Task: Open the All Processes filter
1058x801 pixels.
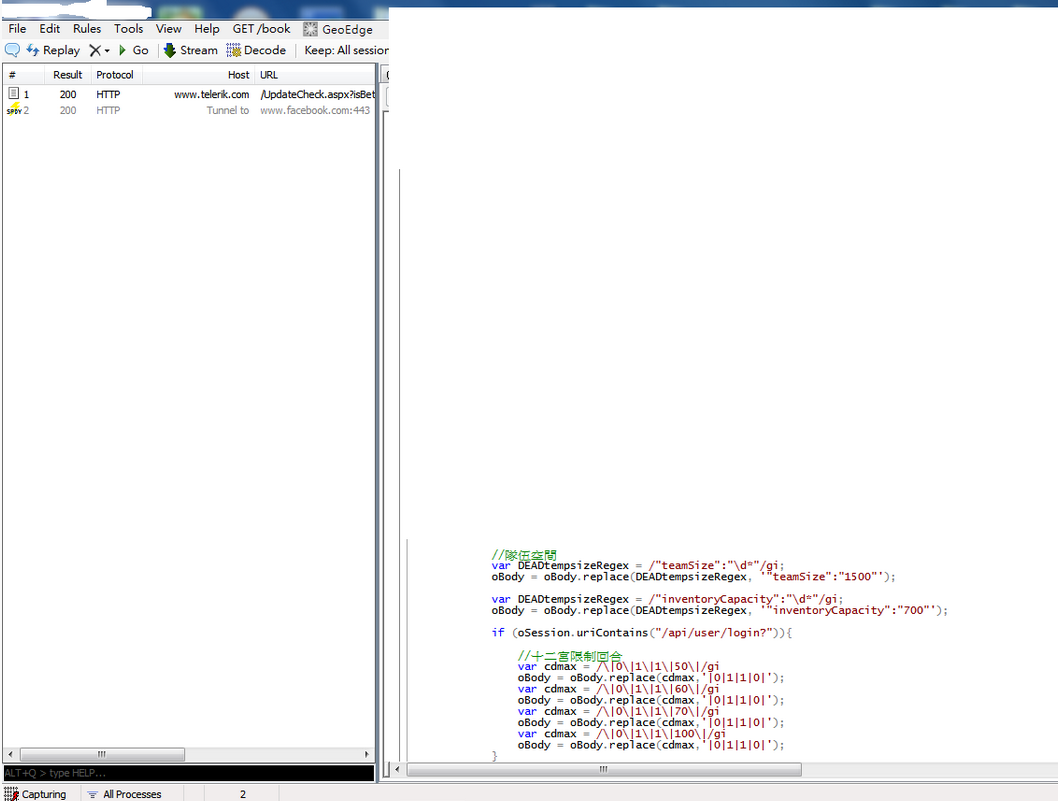Action: tap(124, 794)
